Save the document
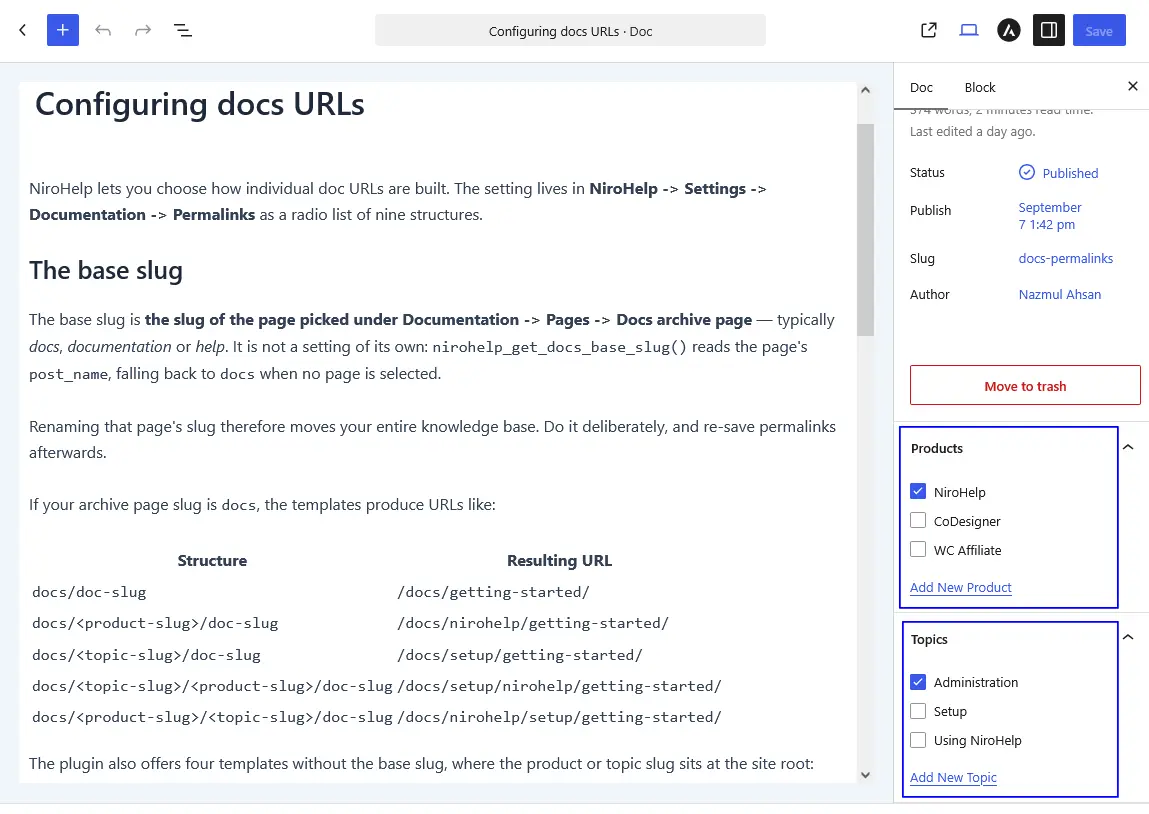1149x814 pixels. pos(1099,30)
